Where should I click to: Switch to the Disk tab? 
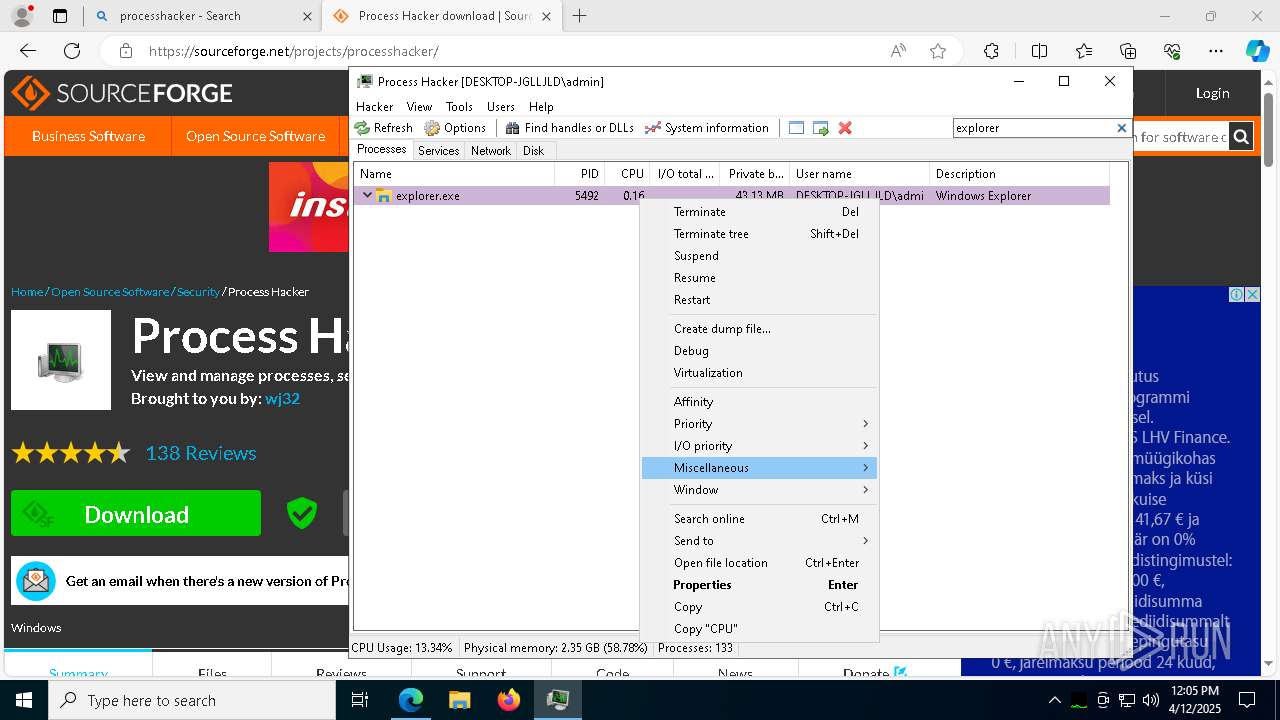(533, 151)
